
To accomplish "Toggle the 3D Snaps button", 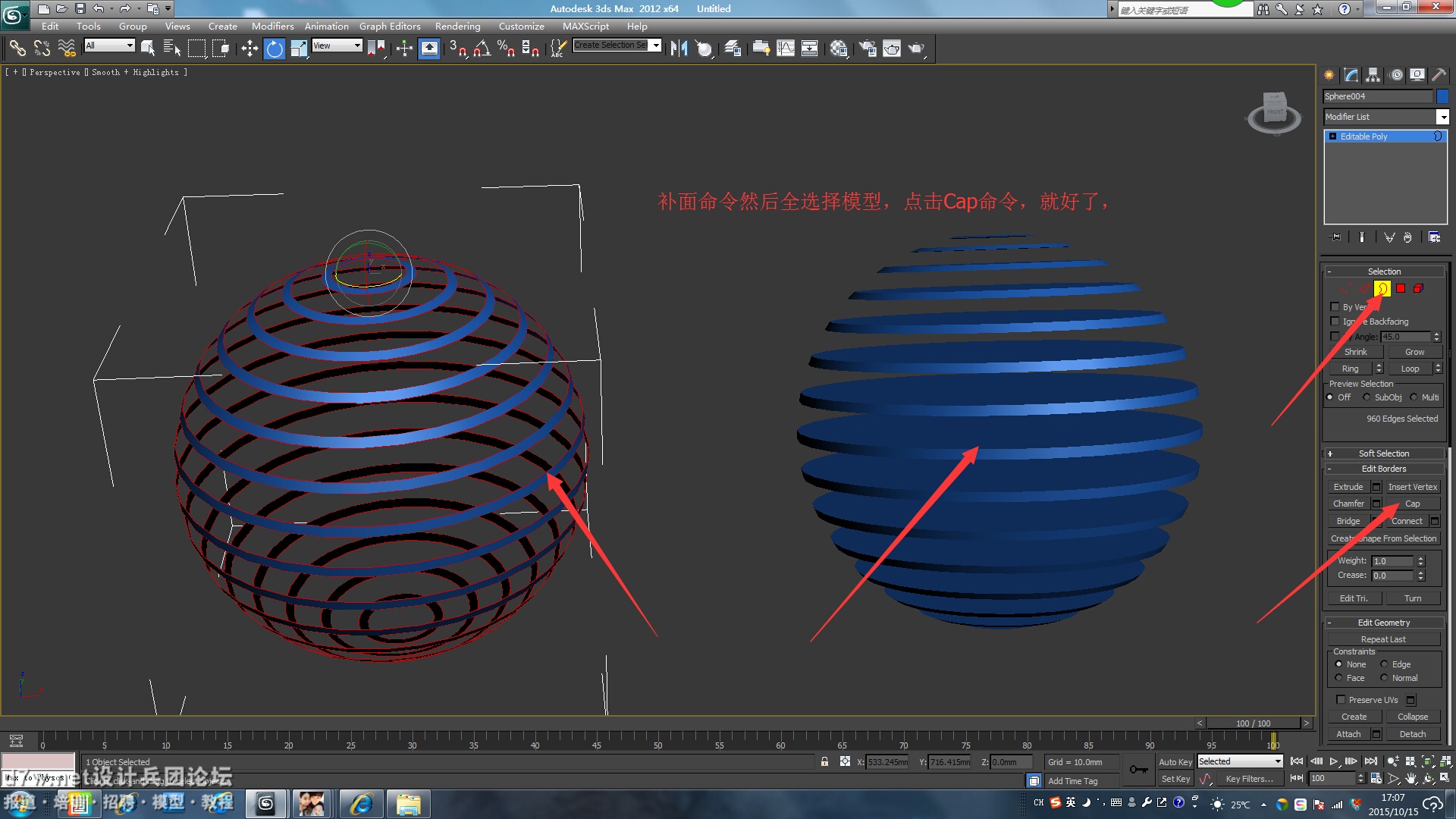I will point(457,49).
